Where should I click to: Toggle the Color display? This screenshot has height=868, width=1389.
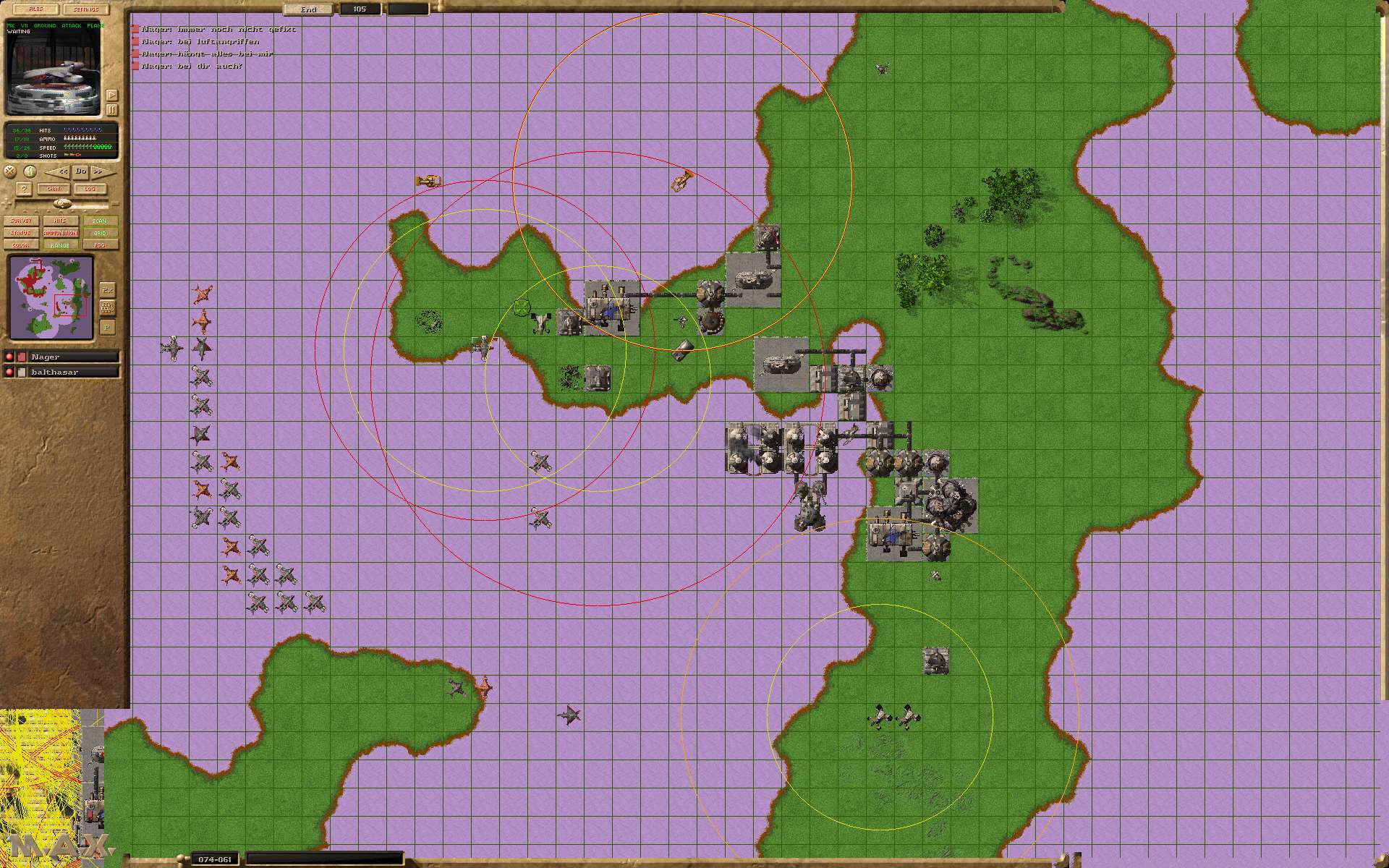(20, 245)
